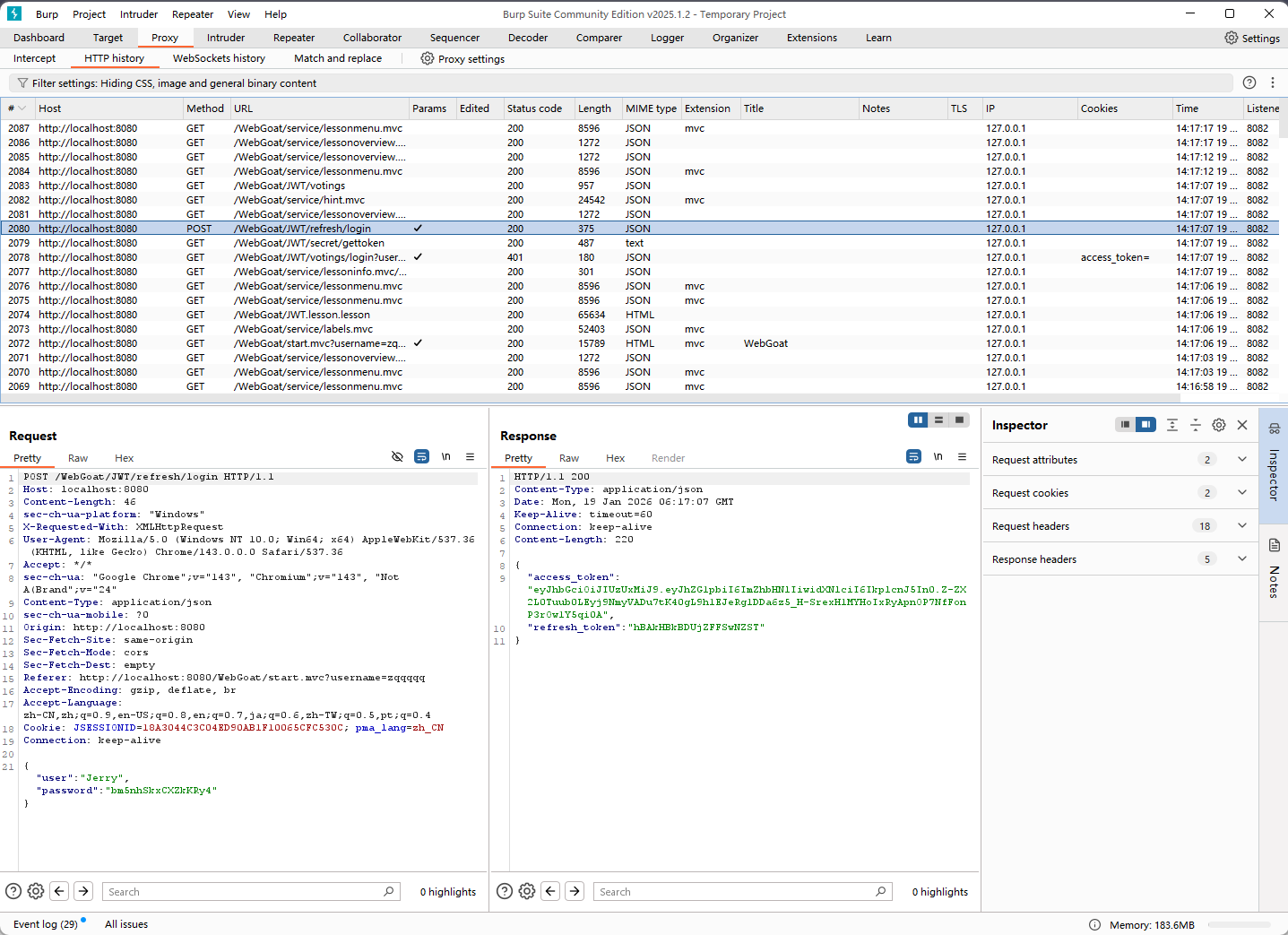Image resolution: width=1288 pixels, height=935 pixels.
Task: Switch to the Repeater tab
Action: [293, 38]
